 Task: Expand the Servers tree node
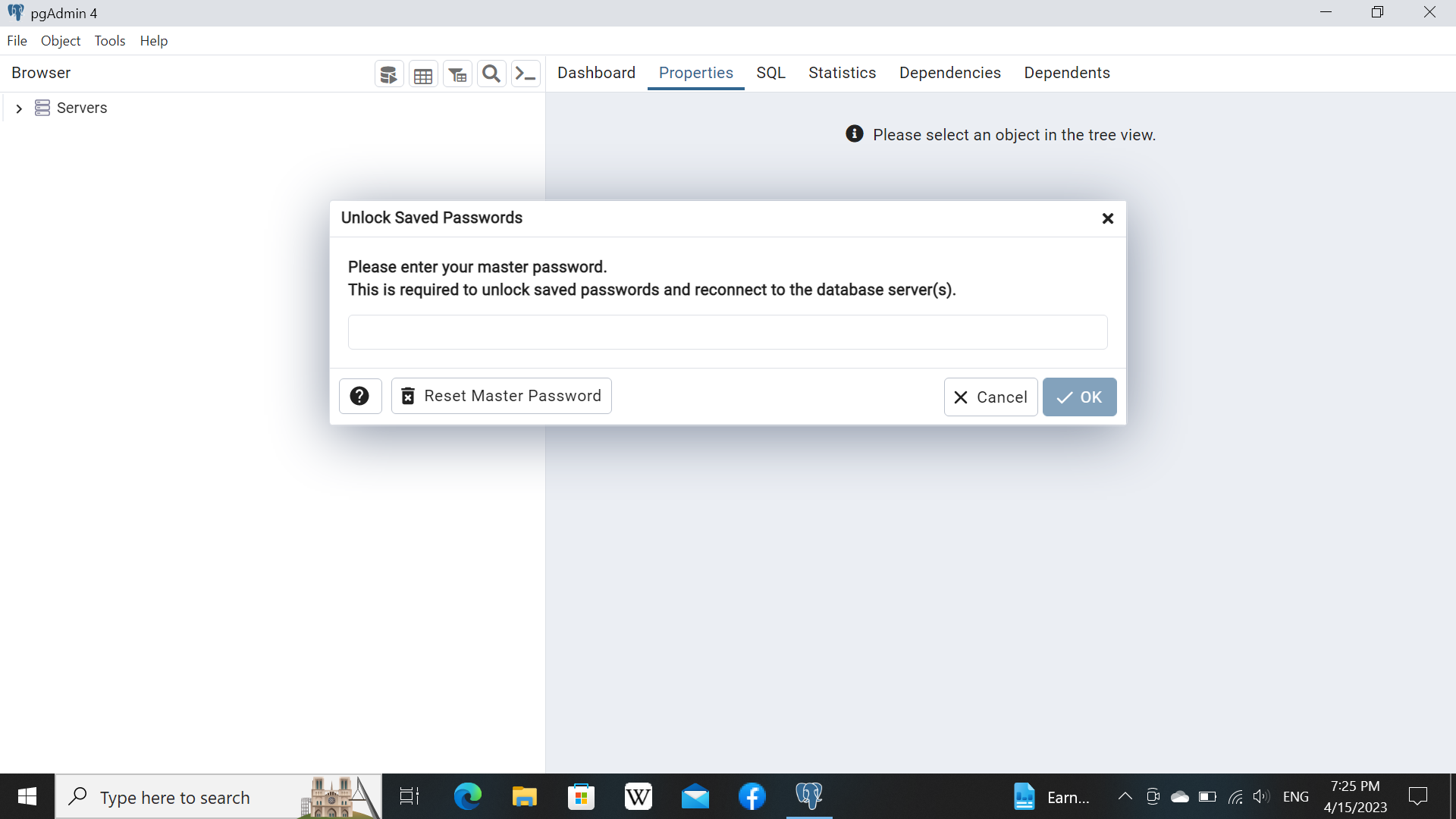19,108
